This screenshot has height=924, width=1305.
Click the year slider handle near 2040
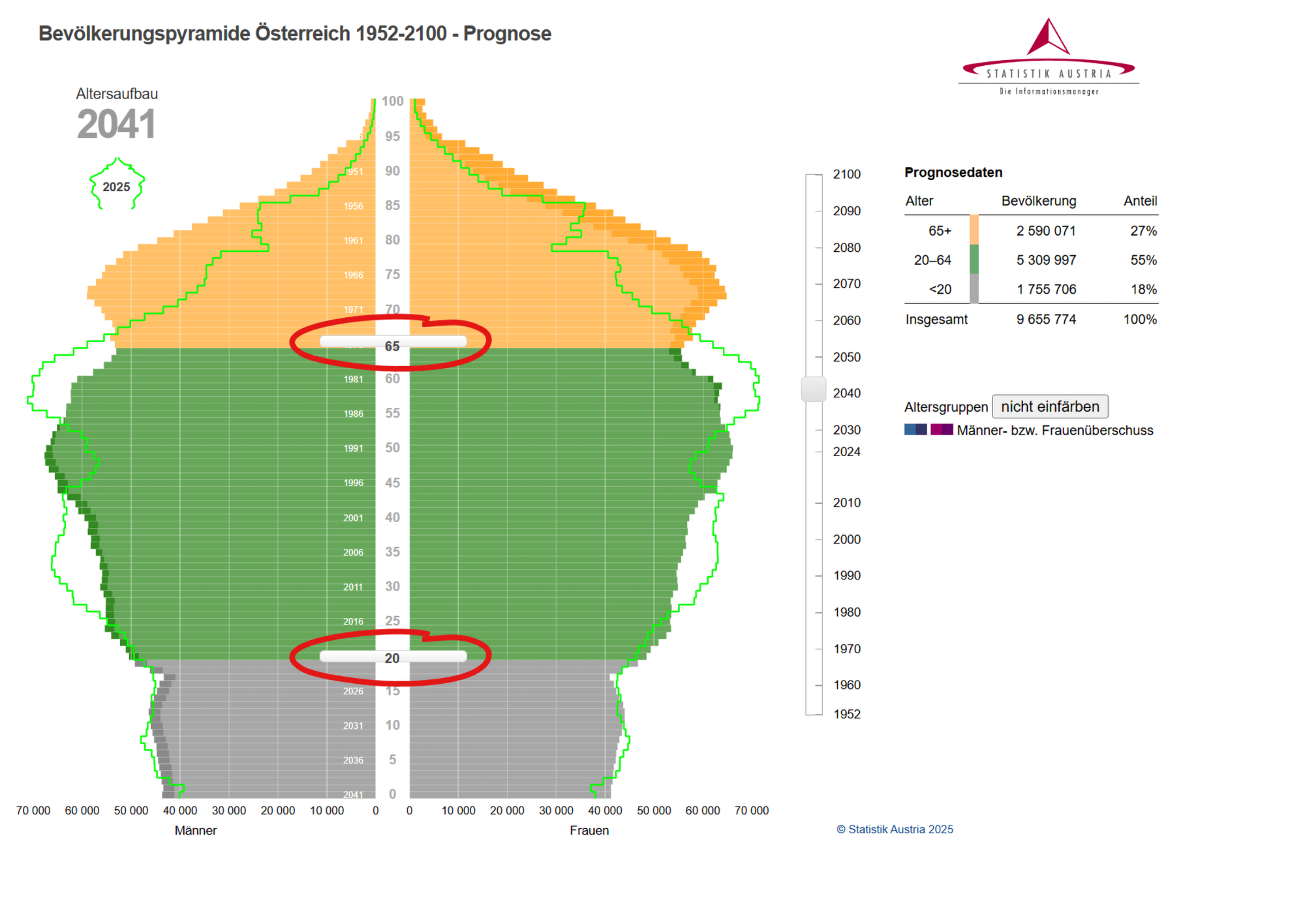[813, 388]
